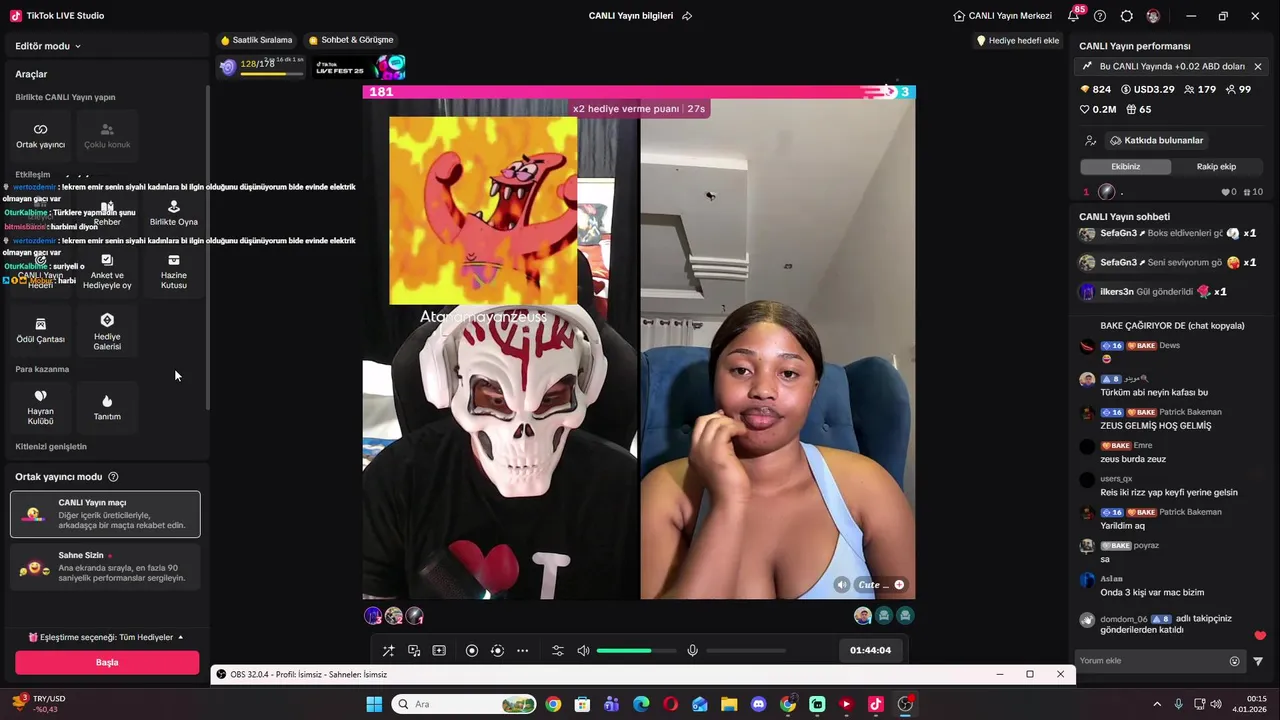The width and height of the screenshot is (1280, 720).
Task: Maximize the OBS 32.0.4 window
Action: click(x=1030, y=674)
